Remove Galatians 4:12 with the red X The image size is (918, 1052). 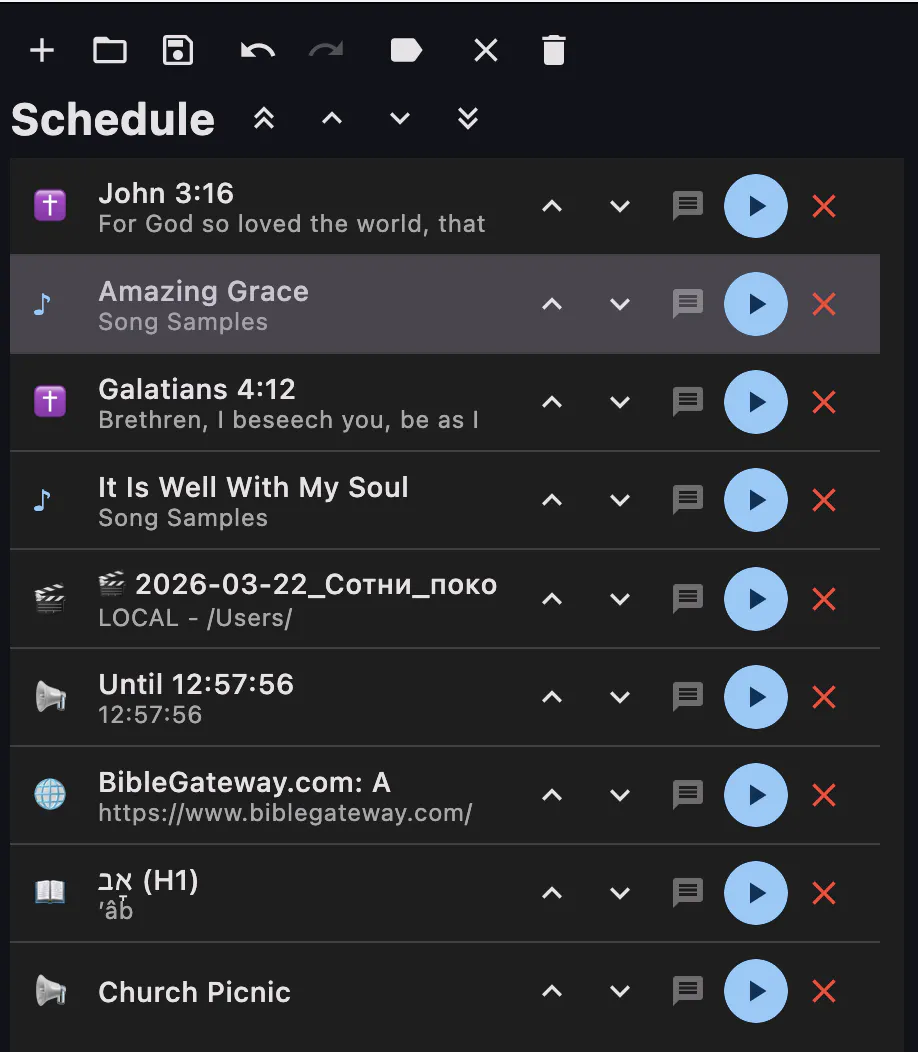click(823, 402)
